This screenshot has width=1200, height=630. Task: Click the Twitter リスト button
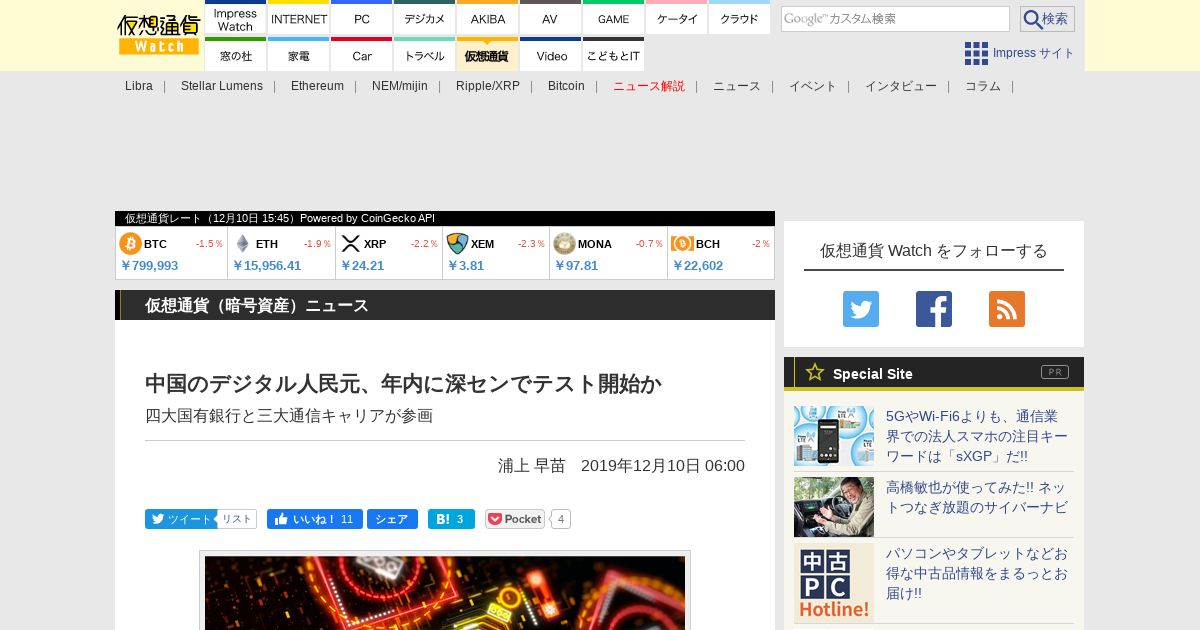(x=237, y=519)
